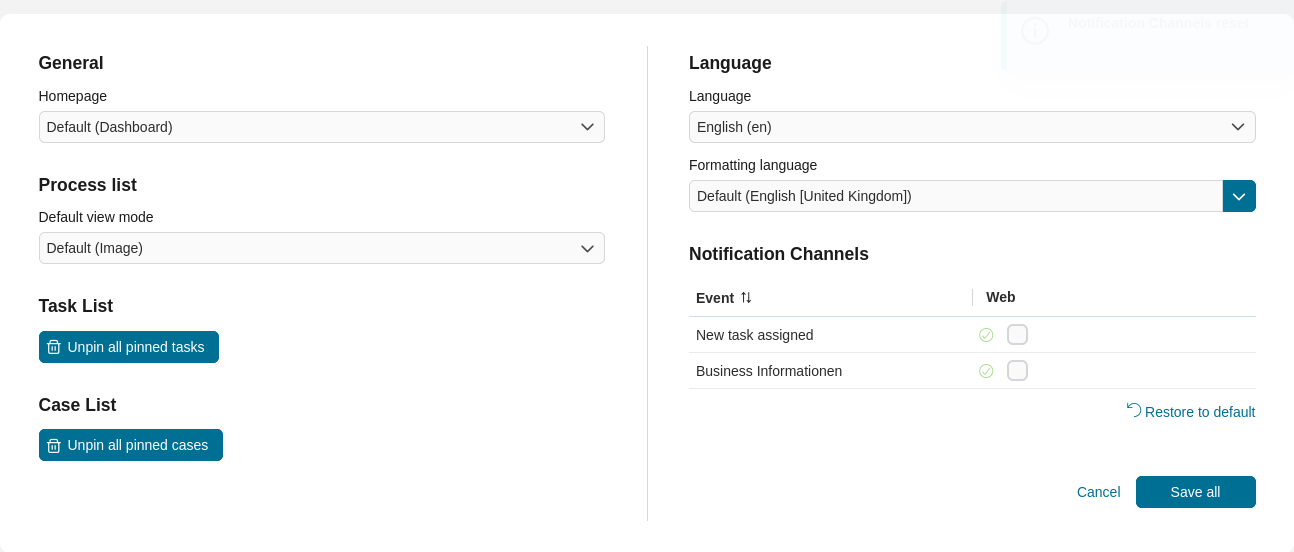This screenshot has width=1294, height=552.
Task: Click the Cancel link
Action: point(1098,492)
